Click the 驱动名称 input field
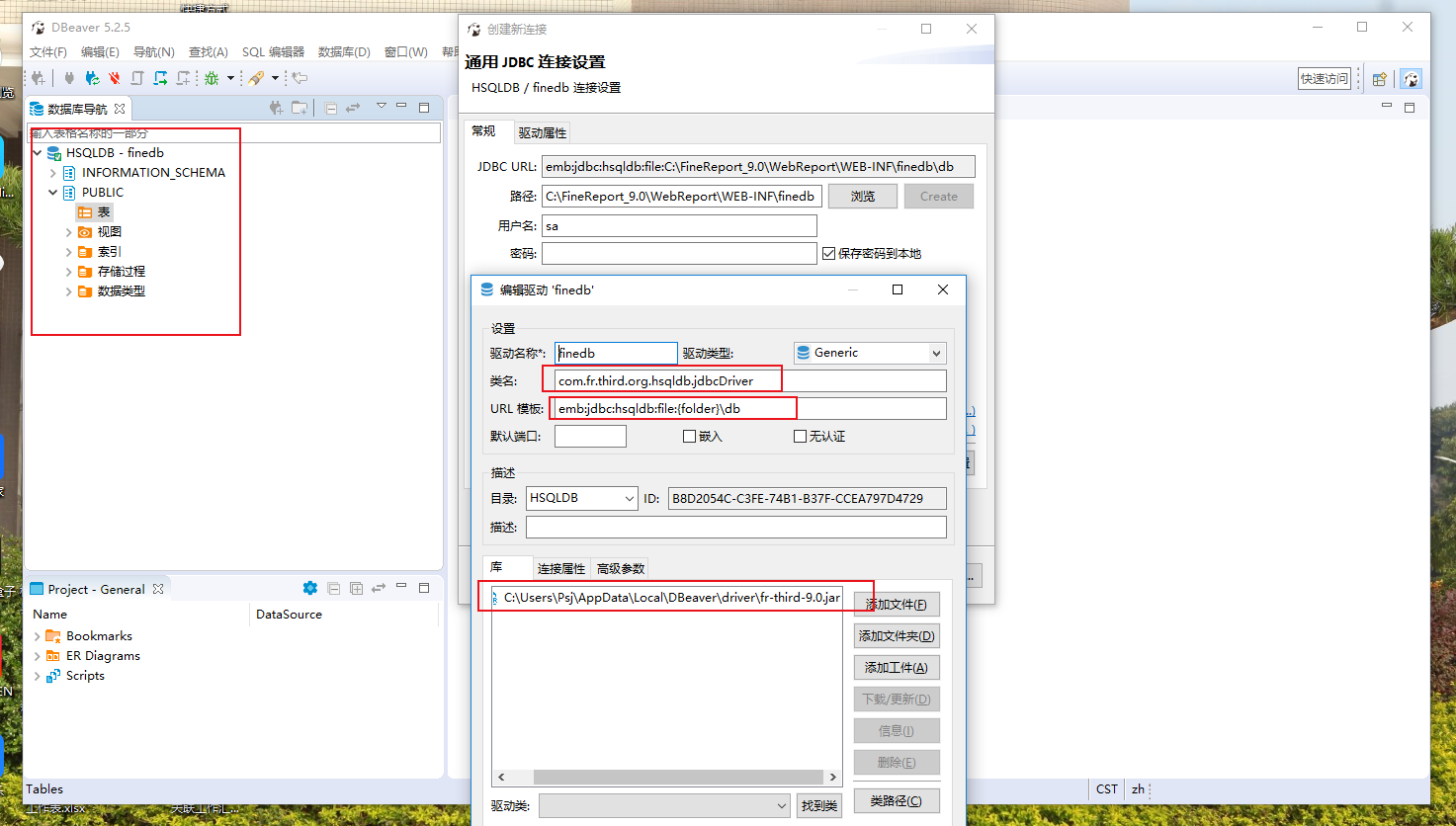Image resolution: width=1456 pixels, height=826 pixels. click(x=616, y=353)
